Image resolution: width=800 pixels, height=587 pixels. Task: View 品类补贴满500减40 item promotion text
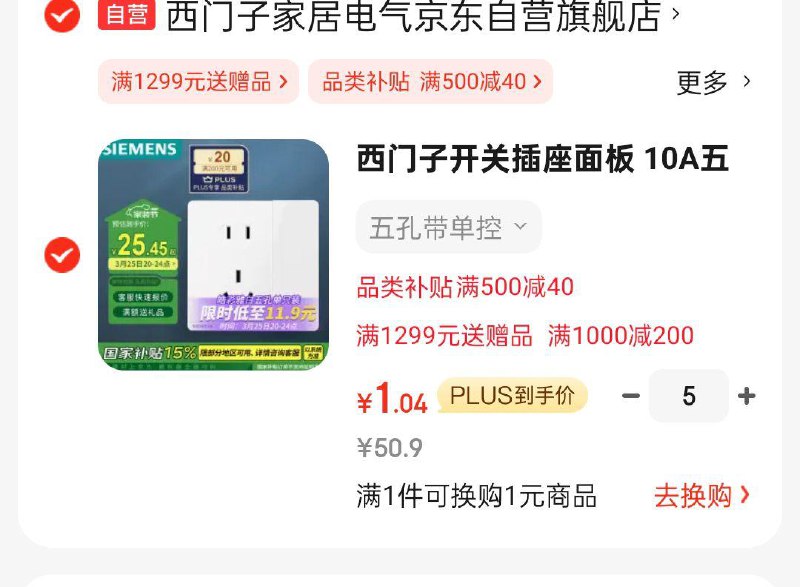(x=465, y=287)
